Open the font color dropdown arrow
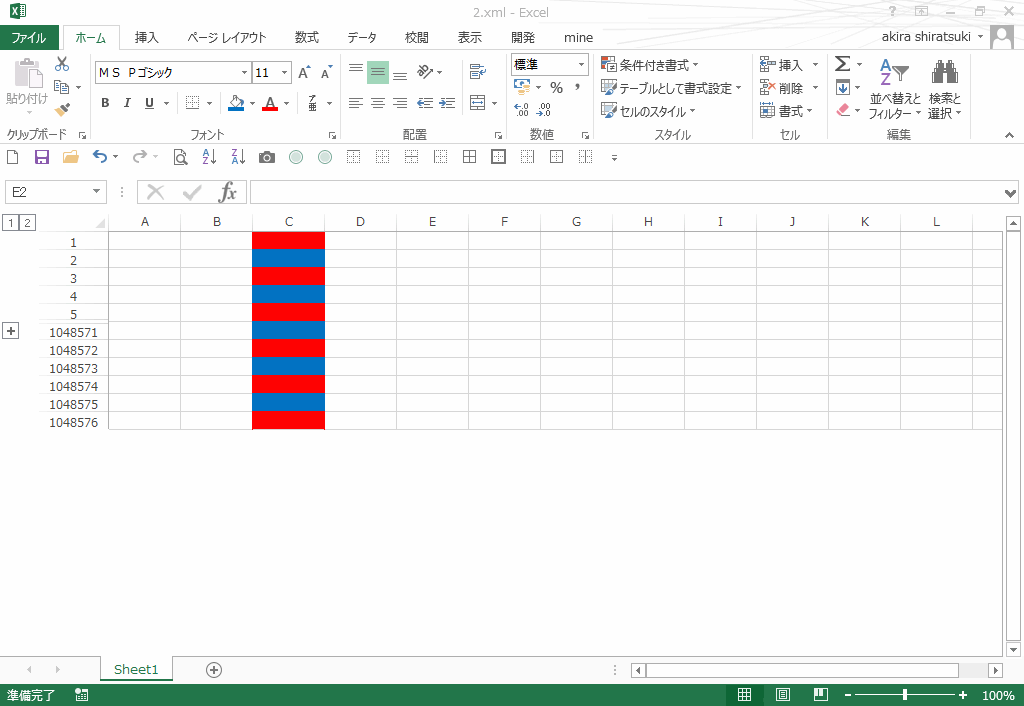1024x706 pixels. coord(286,104)
